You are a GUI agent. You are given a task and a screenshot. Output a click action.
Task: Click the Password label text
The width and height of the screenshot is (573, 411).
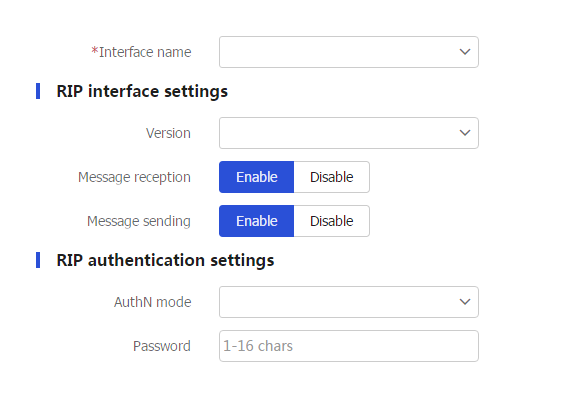[x=162, y=346]
